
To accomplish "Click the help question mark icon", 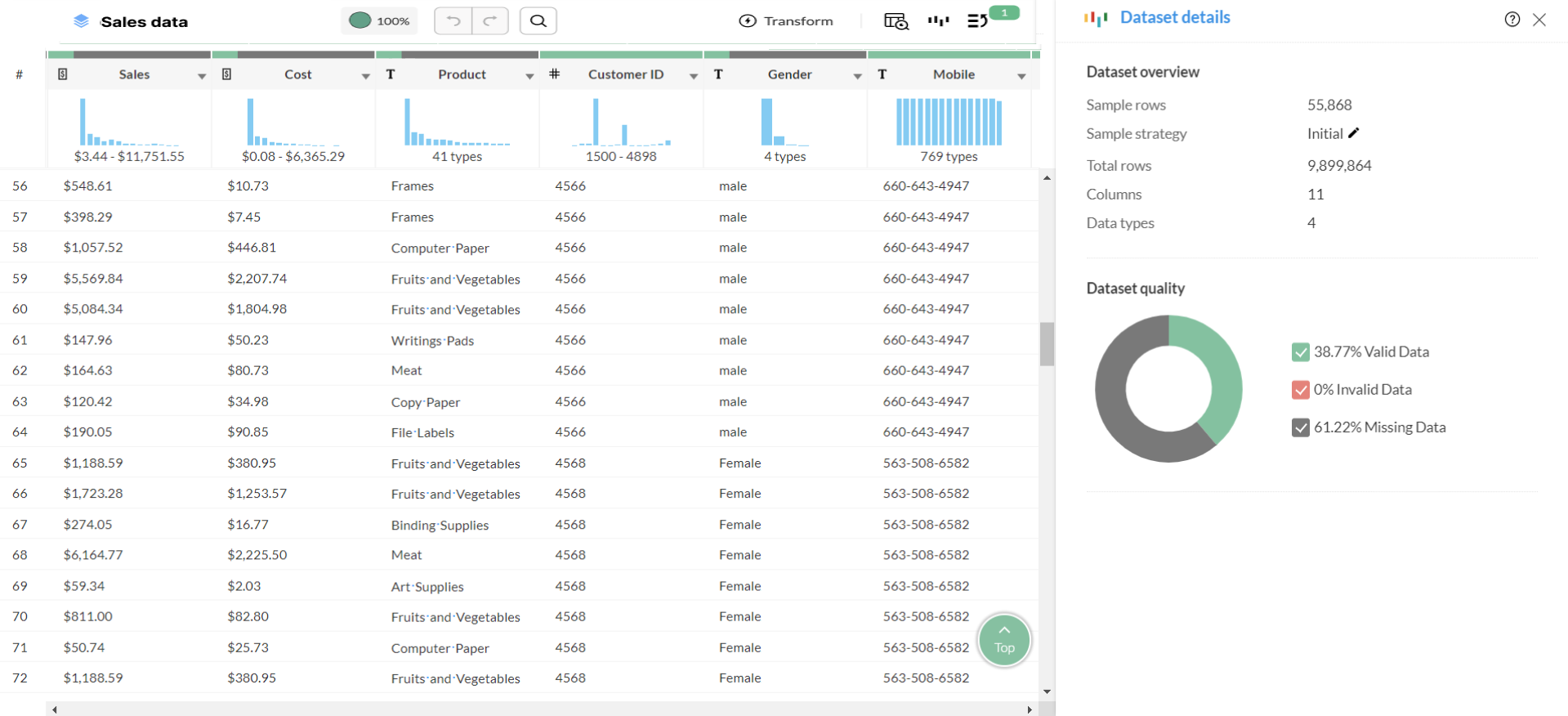I will tap(1512, 20).
